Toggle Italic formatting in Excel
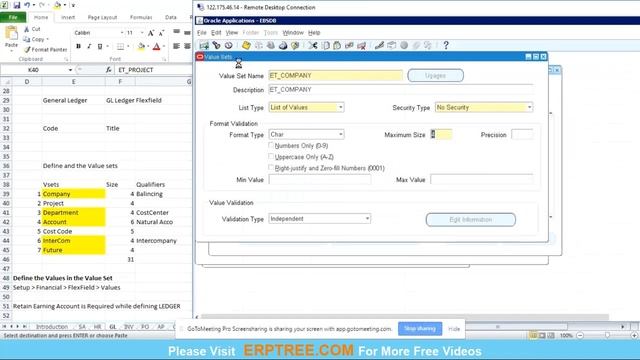This screenshot has width=640, height=360. pyautogui.click(x=89, y=47)
